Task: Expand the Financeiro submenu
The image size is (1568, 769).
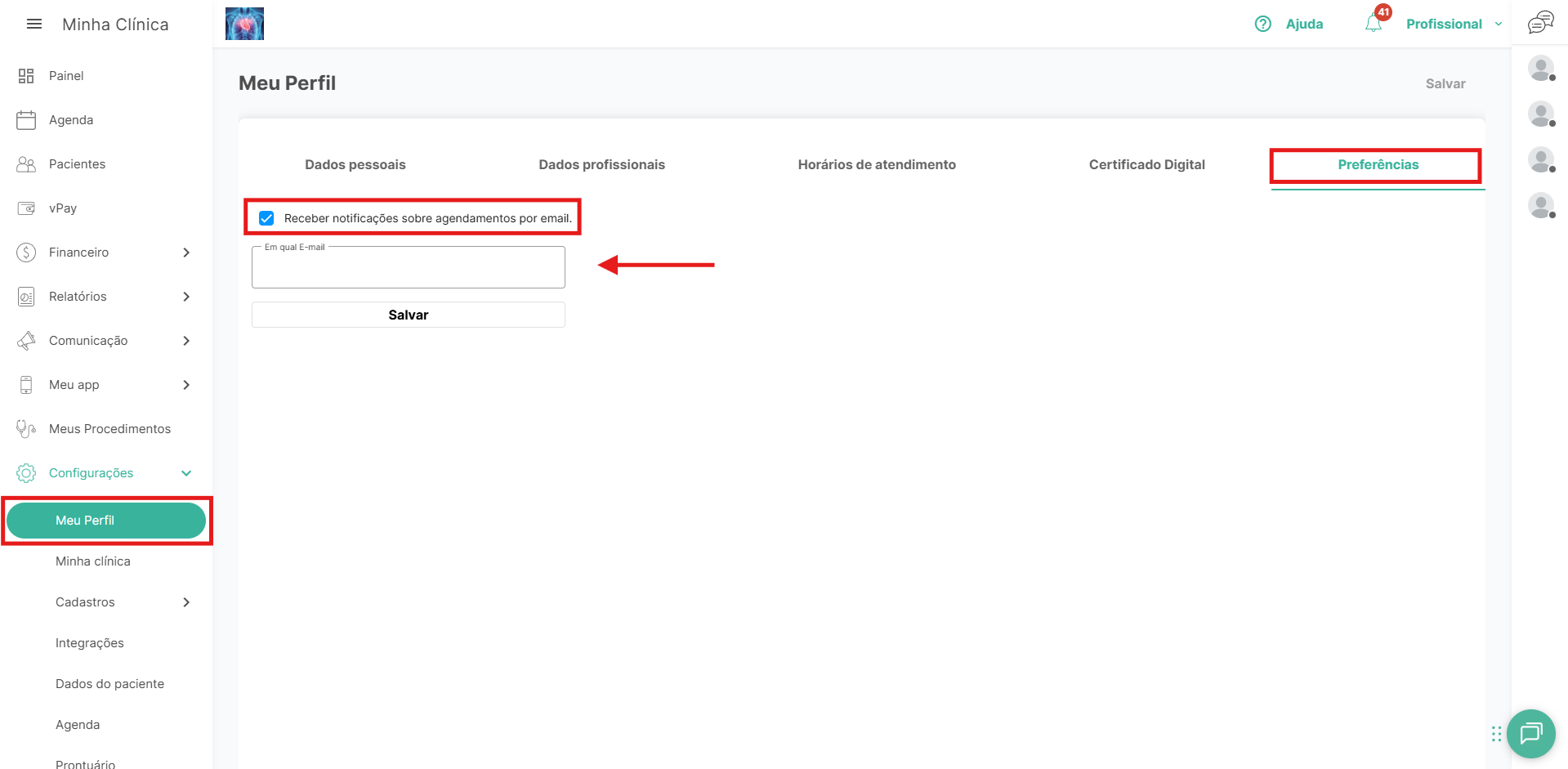Action: click(186, 253)
